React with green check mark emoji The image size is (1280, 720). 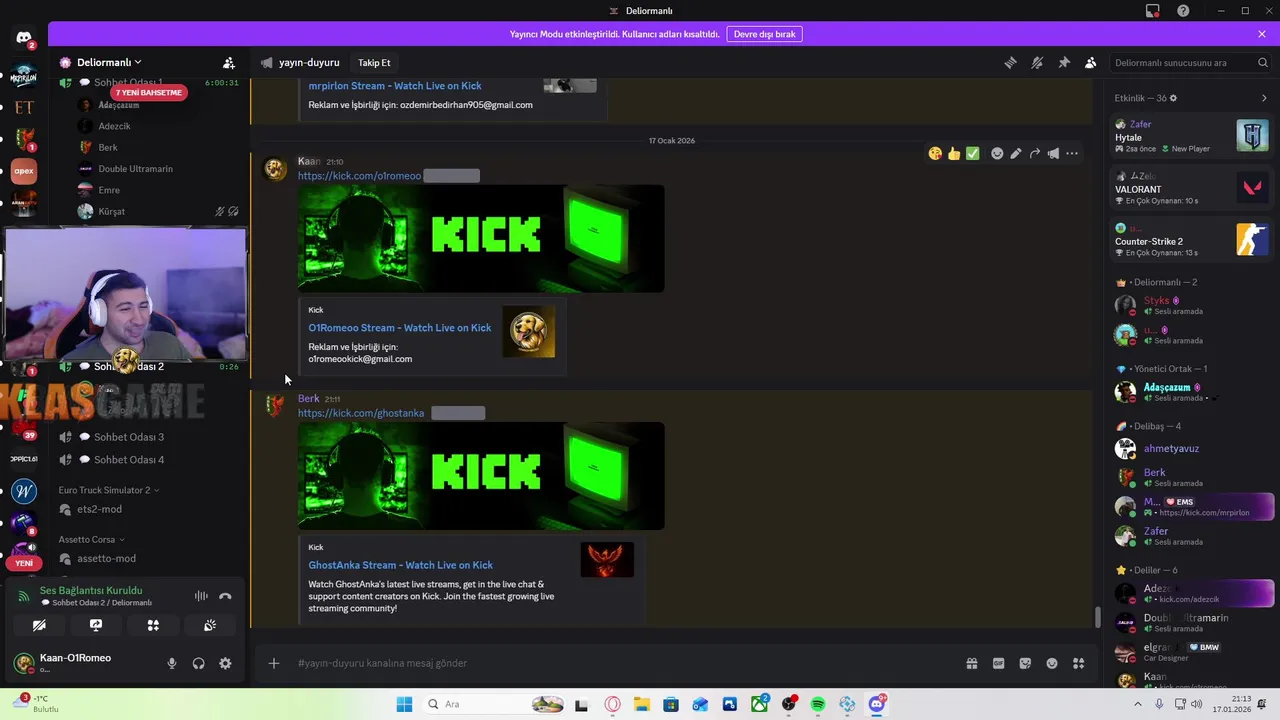tap(973, 153)
